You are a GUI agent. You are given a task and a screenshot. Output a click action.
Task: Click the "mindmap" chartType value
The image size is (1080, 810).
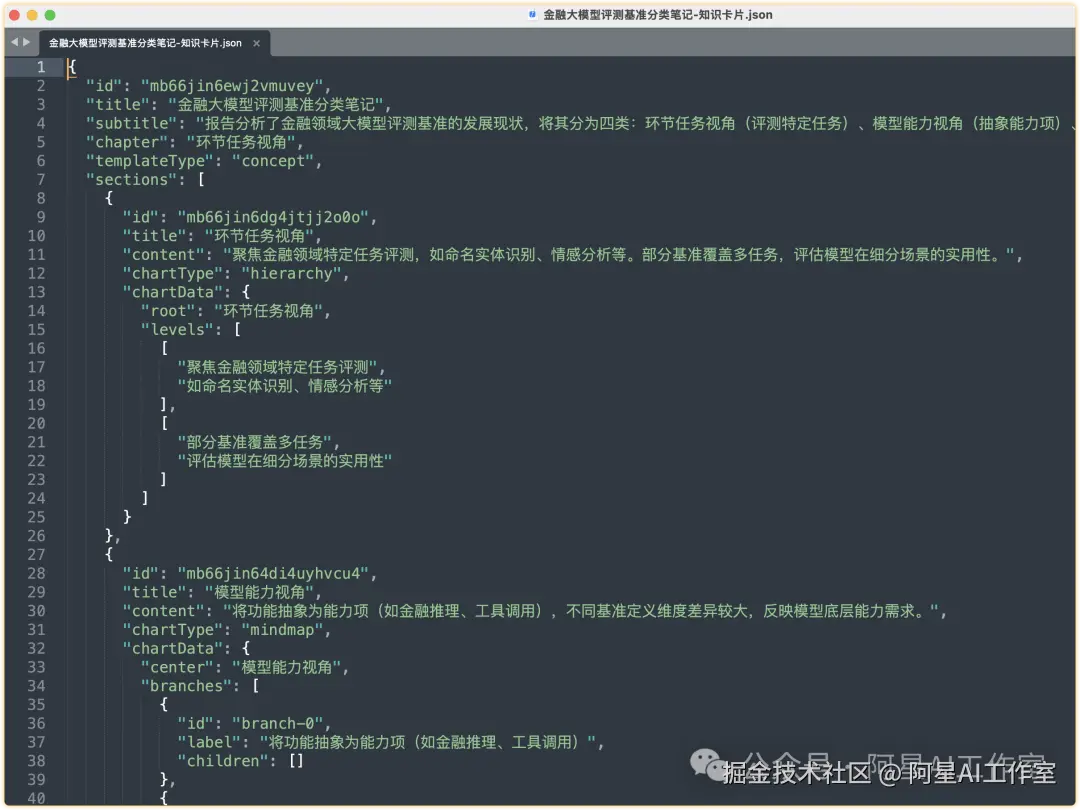tap(282, 630)
